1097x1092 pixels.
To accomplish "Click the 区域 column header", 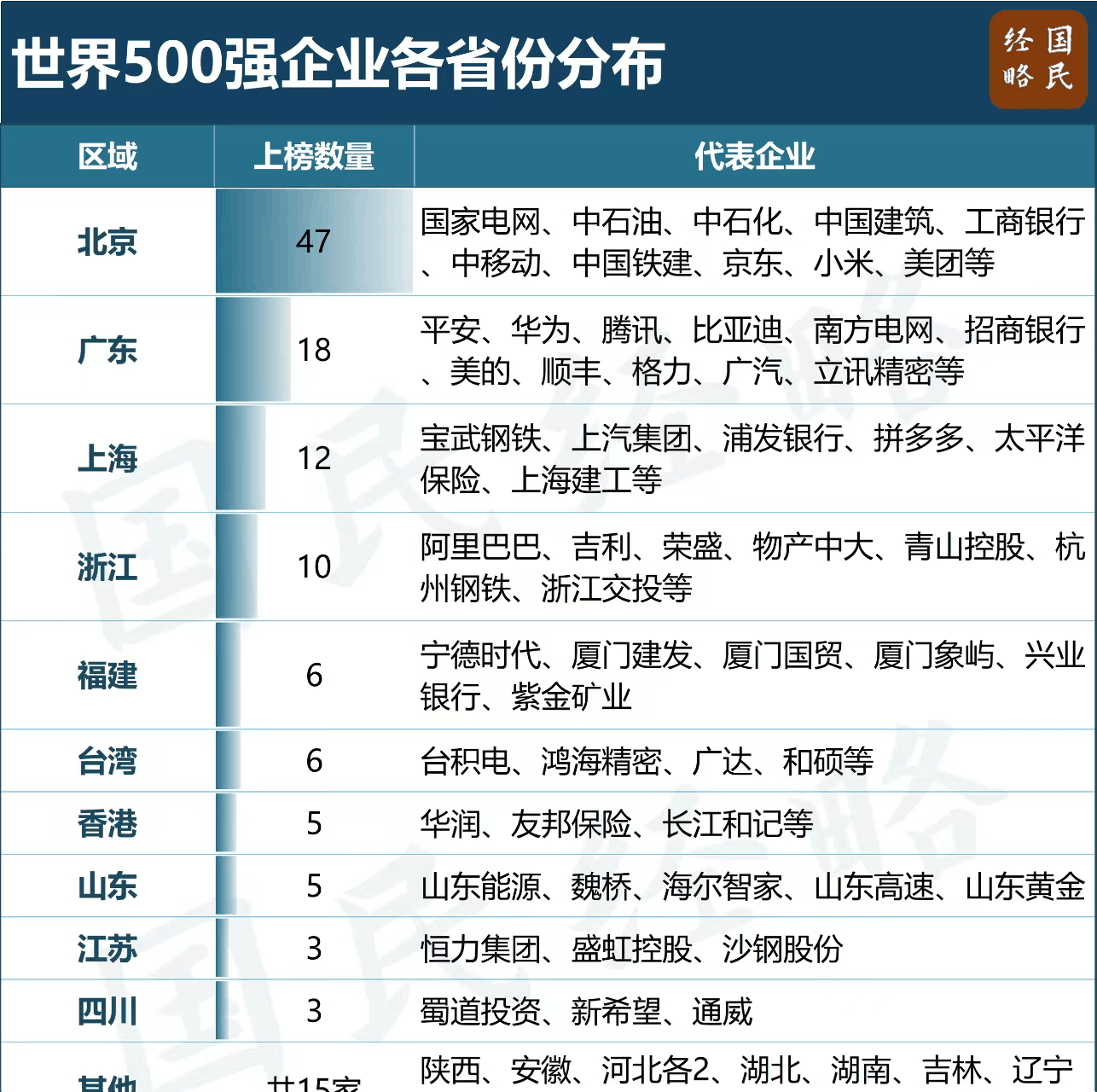I will click(107, 157).
